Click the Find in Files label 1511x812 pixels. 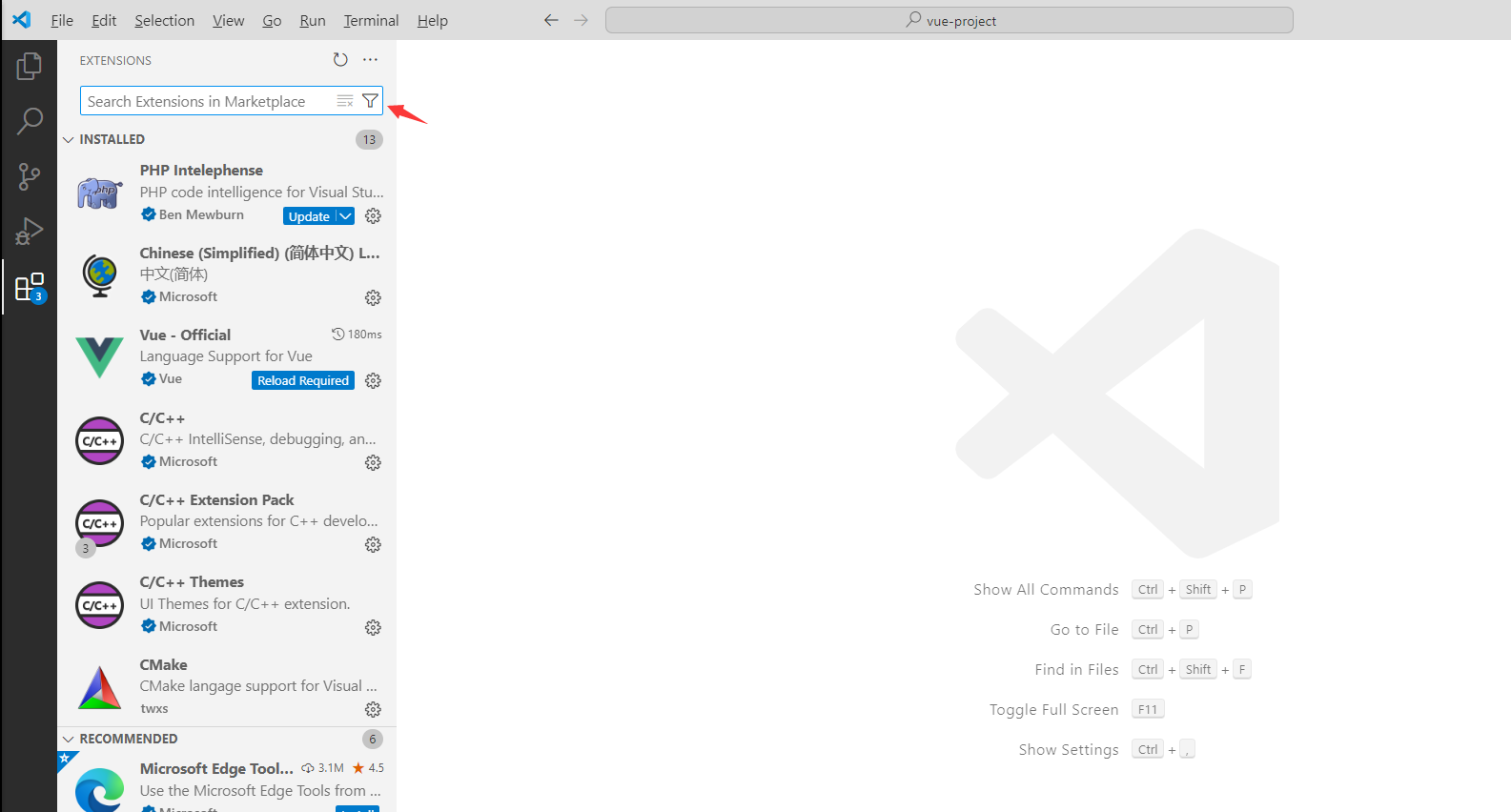click(x=1076, y=670)
